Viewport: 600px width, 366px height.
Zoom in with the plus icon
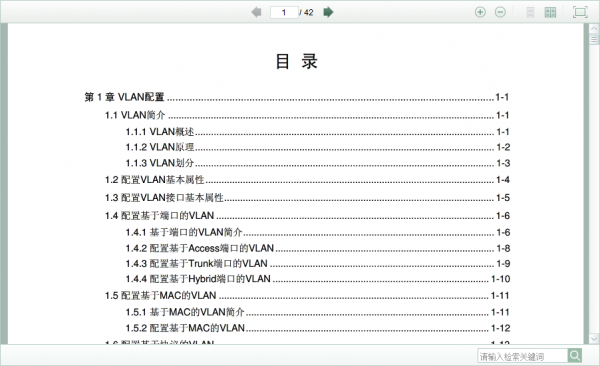[x=480, y=12]
